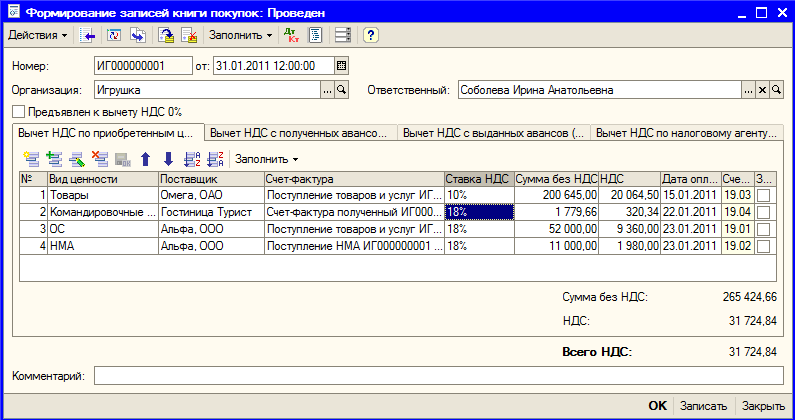Select the highlighted 18% cell in row 2
795x420 pixels.
click(479, 212)
